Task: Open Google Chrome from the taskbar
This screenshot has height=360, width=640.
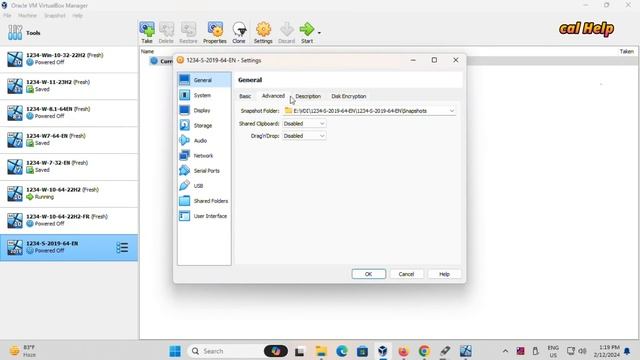Action: (424, 351)
